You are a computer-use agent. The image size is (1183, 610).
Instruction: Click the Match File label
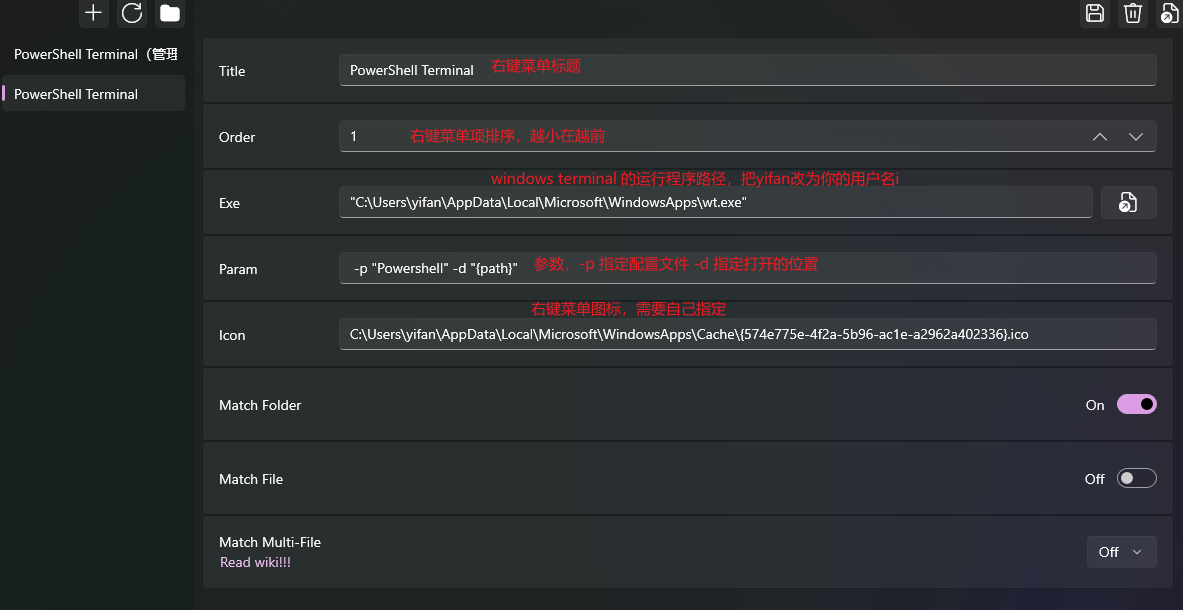250,479
